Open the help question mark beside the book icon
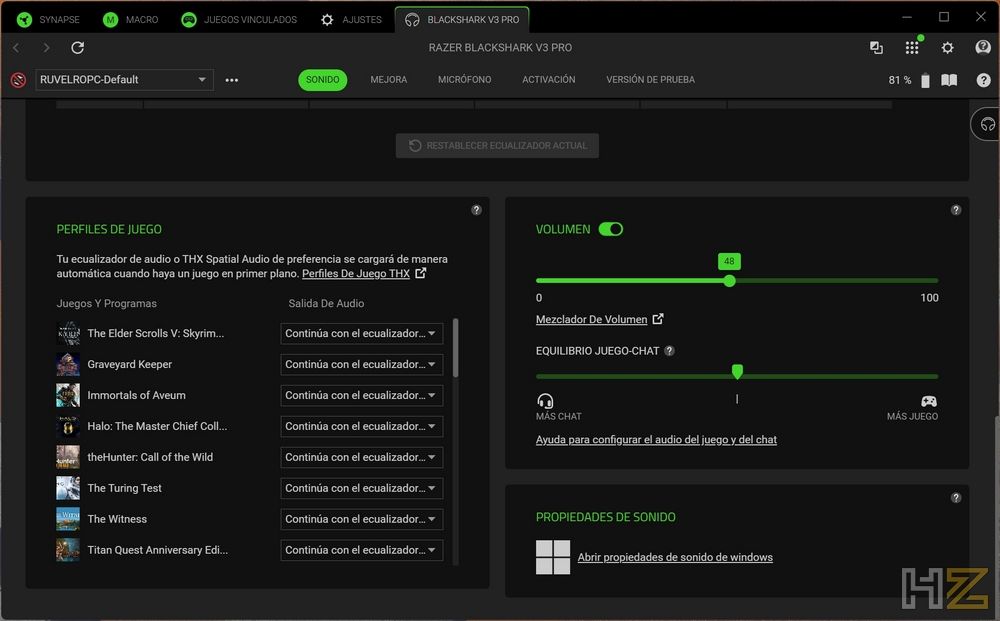 coord(983,80)
